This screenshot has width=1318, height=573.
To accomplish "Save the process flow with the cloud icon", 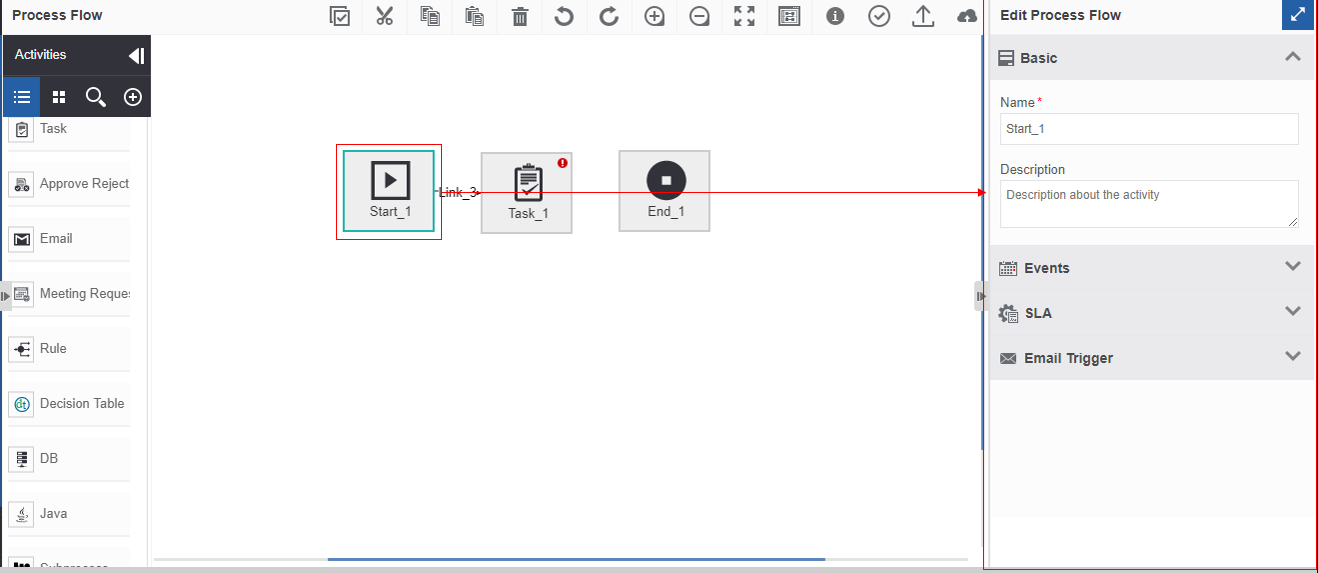I will (x=968, y=16).
